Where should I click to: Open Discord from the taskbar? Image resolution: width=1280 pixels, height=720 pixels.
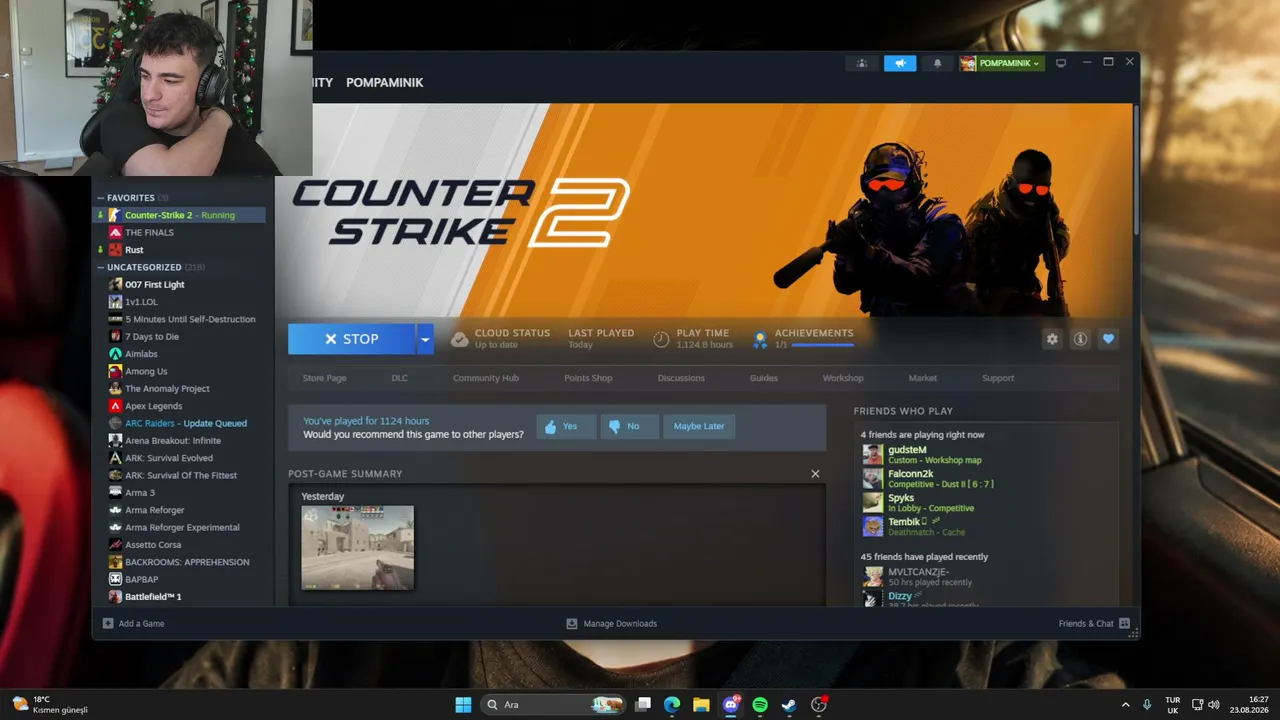tap(731, 705)
